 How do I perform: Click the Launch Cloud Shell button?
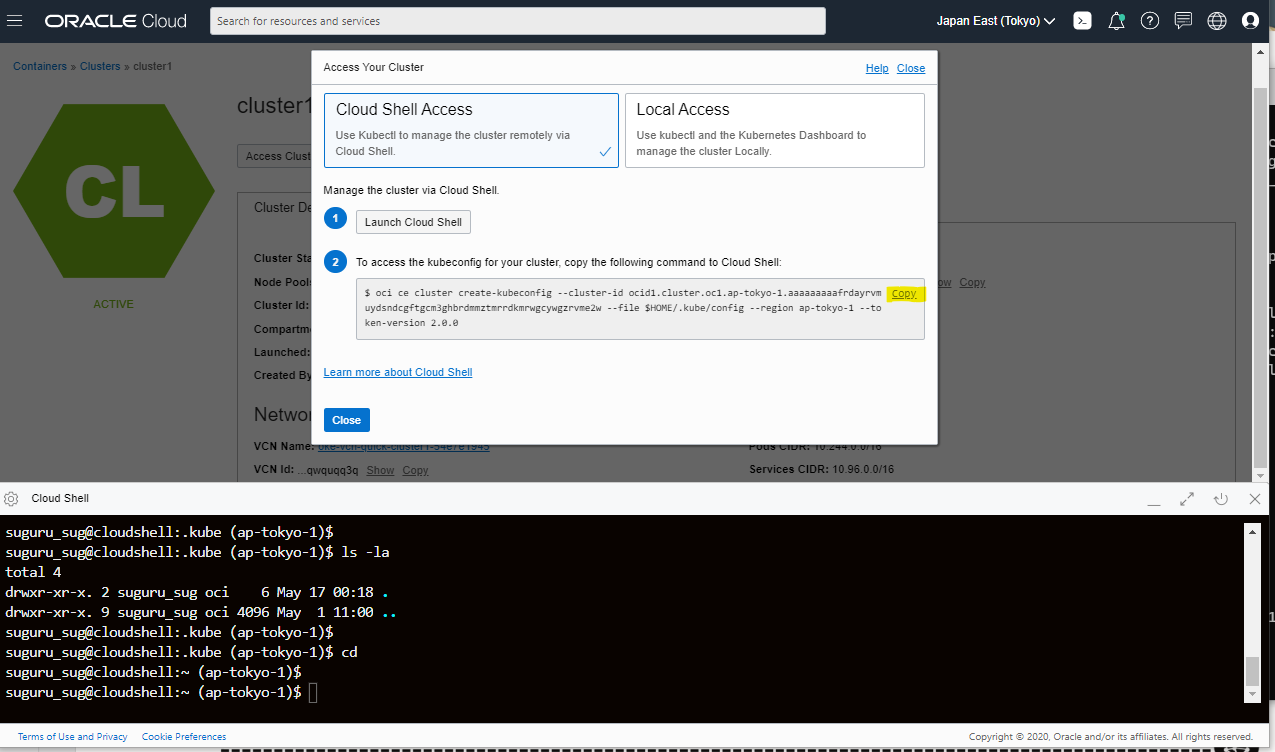tap(413, 222)
